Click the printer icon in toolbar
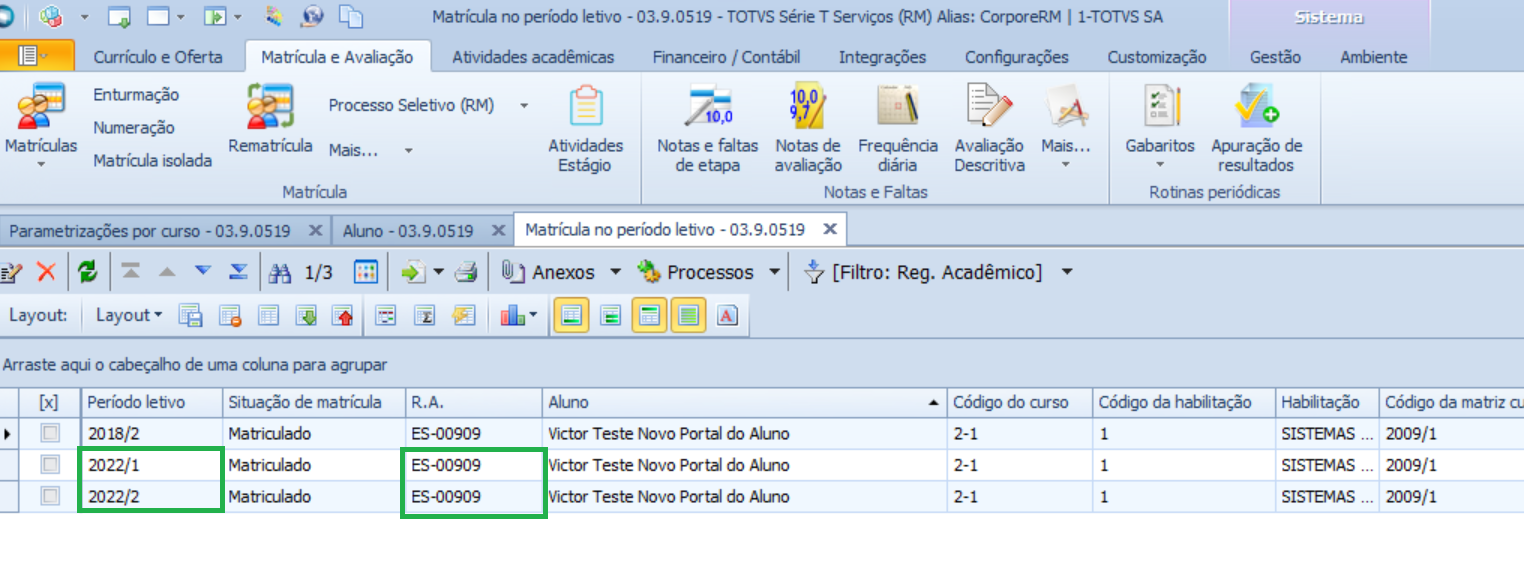This screenshot has width=1524, height=573. pyautogui.click(x=466, y=272)
